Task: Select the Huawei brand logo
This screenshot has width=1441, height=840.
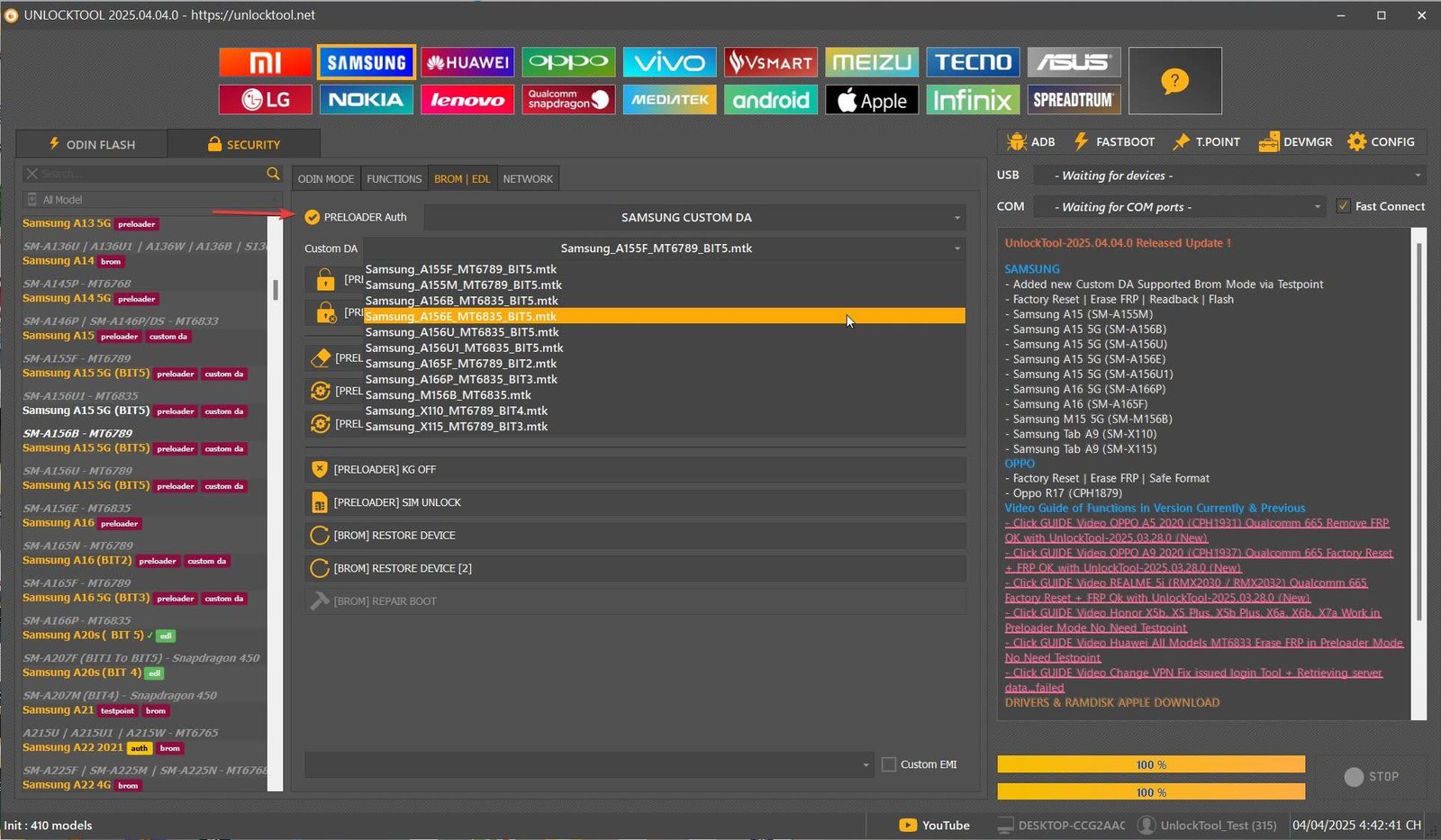Action: (x=467, y=62)
